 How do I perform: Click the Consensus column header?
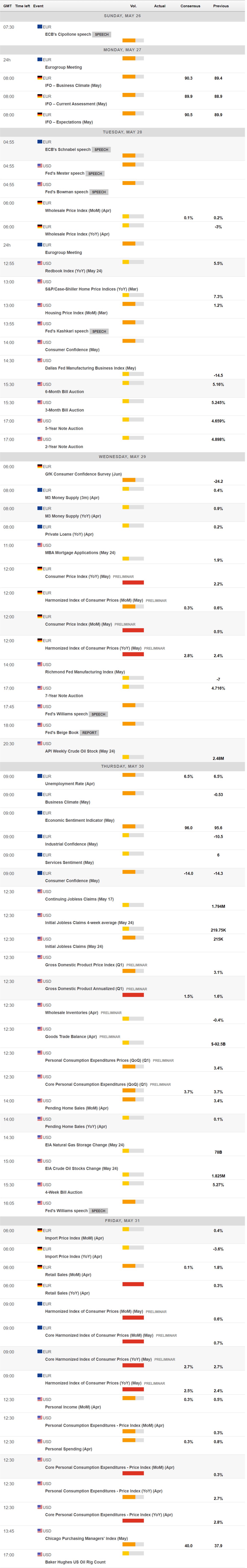pyautogui.click(x=190, y=6)
